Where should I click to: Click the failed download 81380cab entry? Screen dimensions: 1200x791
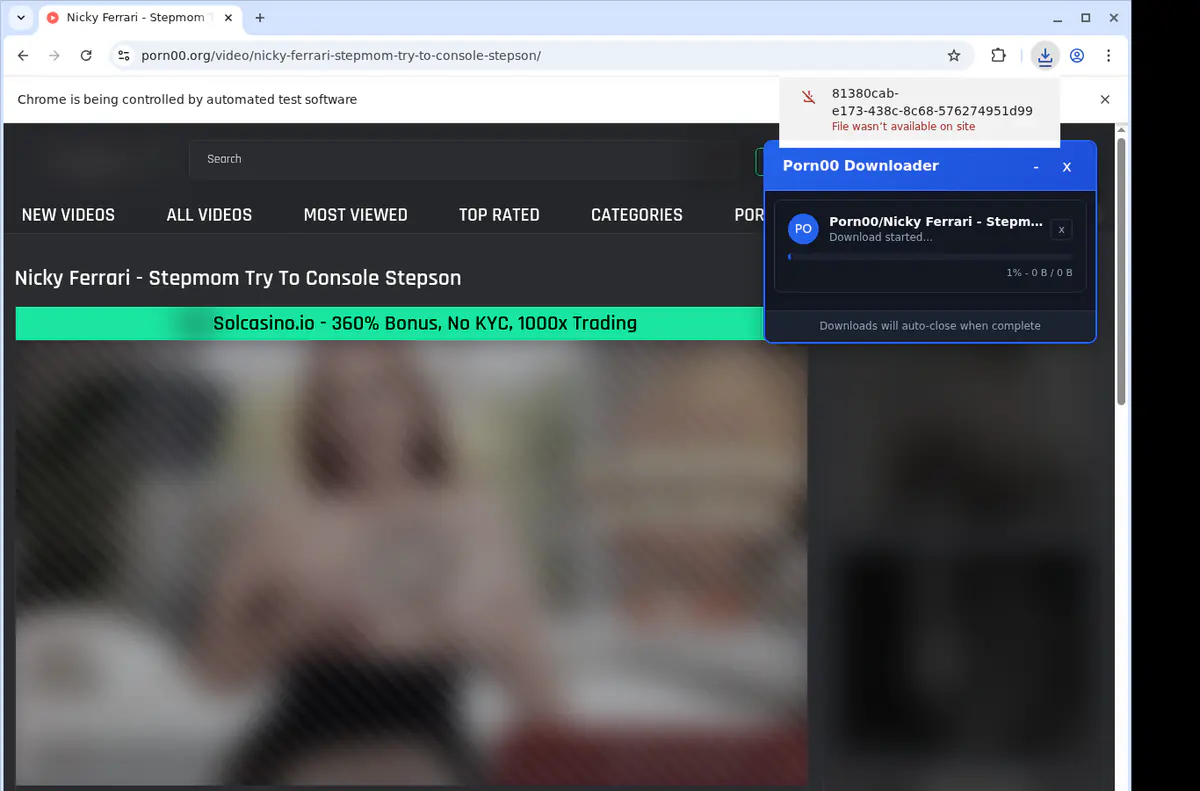point(920,110)
